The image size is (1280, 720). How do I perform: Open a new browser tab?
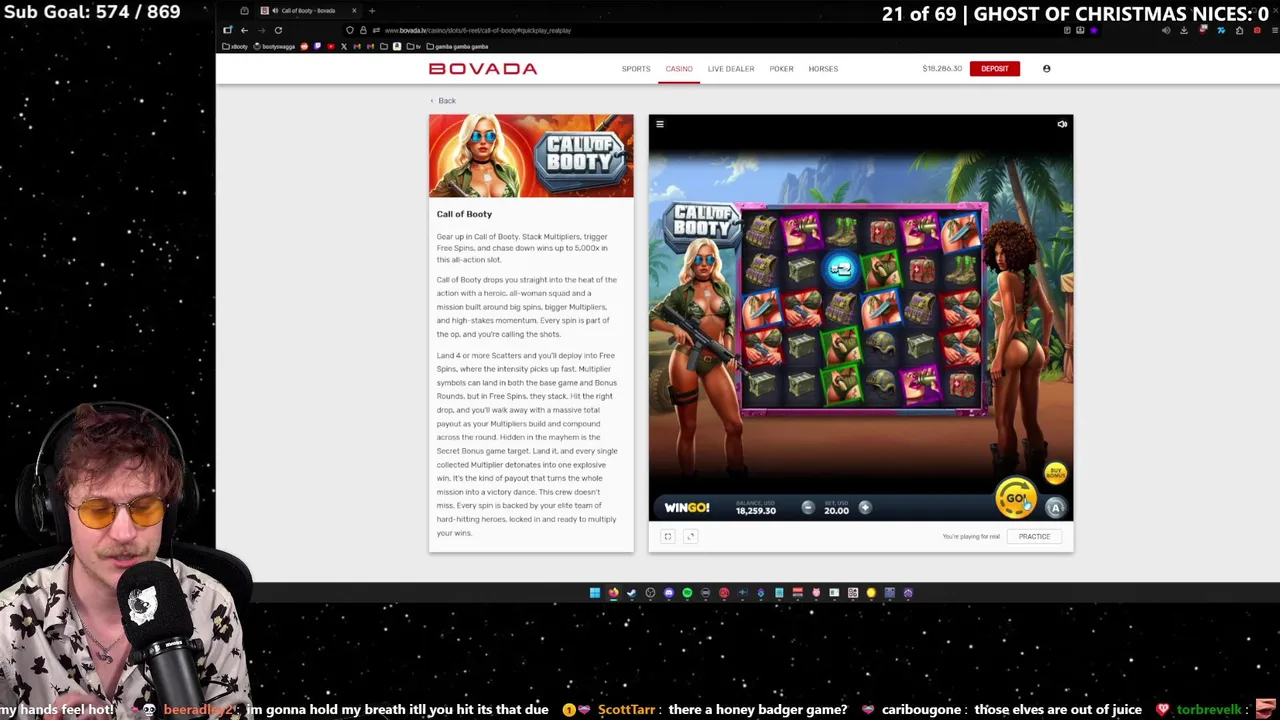click(x=372, y=11)
